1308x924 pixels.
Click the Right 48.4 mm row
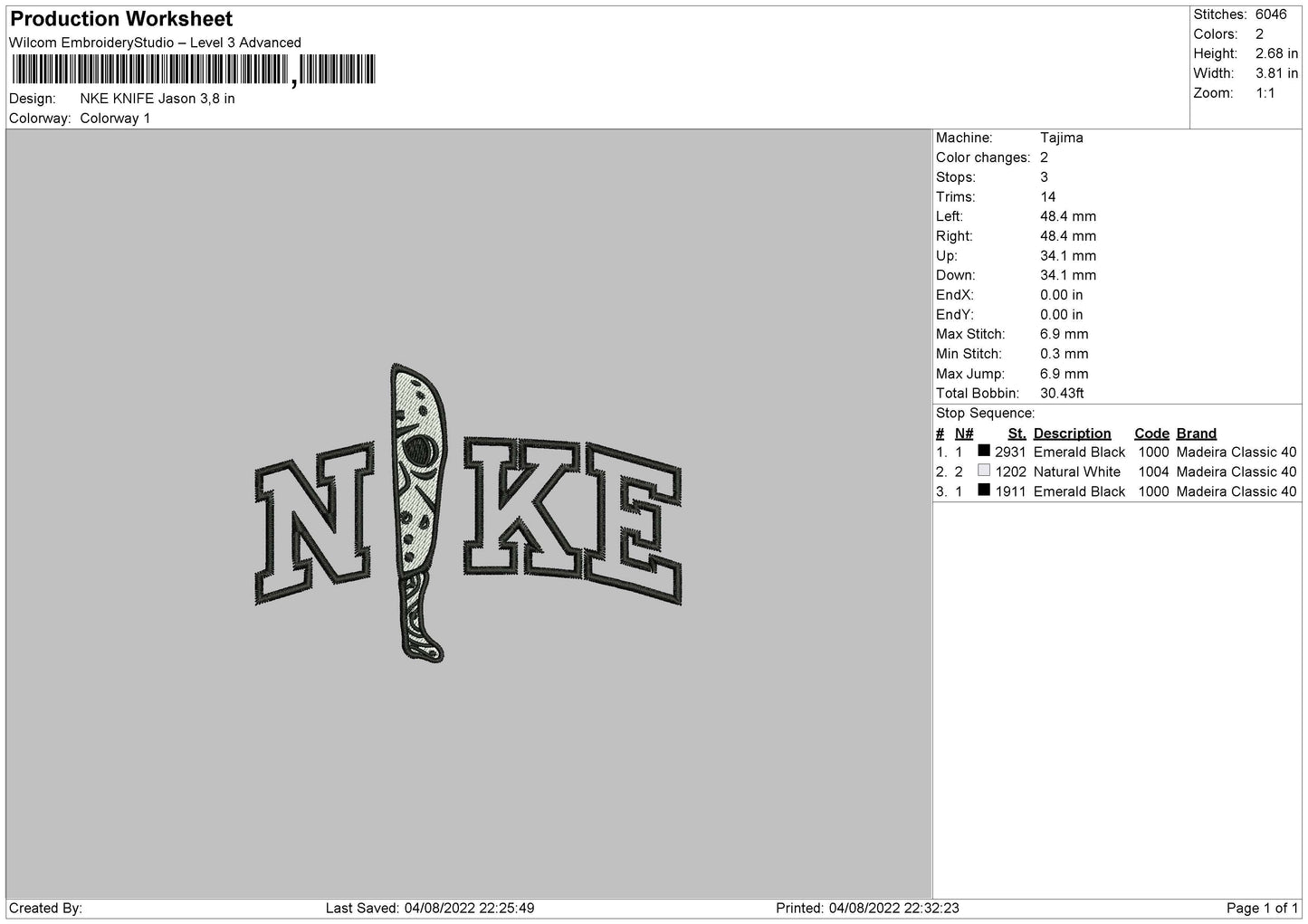pos(1016,236)
